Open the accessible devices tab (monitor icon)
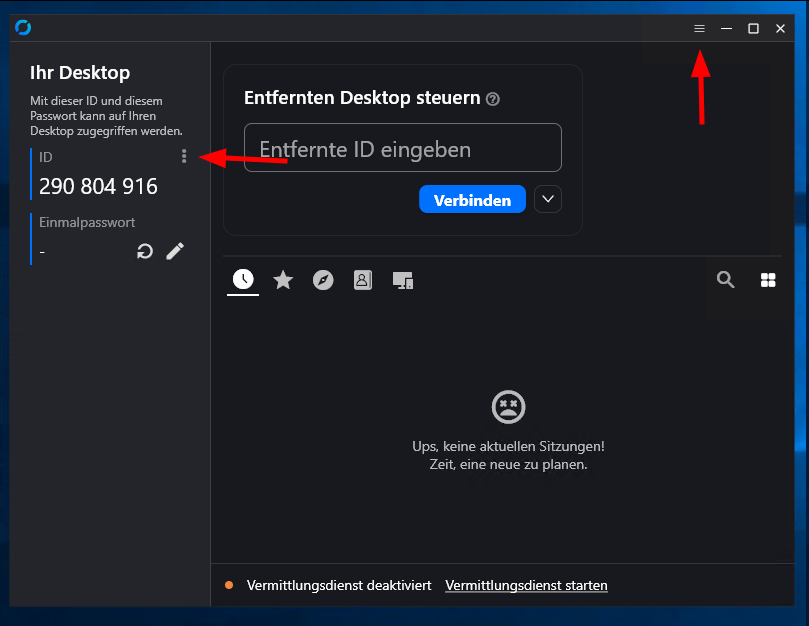809x626 pixels. (403, 280)
